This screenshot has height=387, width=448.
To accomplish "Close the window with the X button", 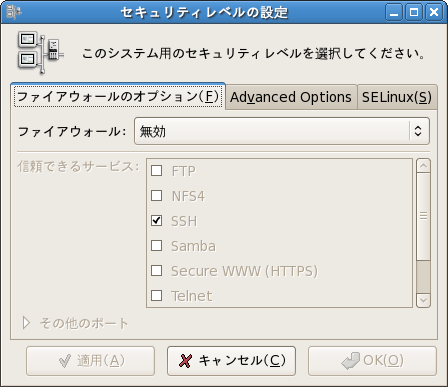I will pyautogui.click(x=434, y=12).
